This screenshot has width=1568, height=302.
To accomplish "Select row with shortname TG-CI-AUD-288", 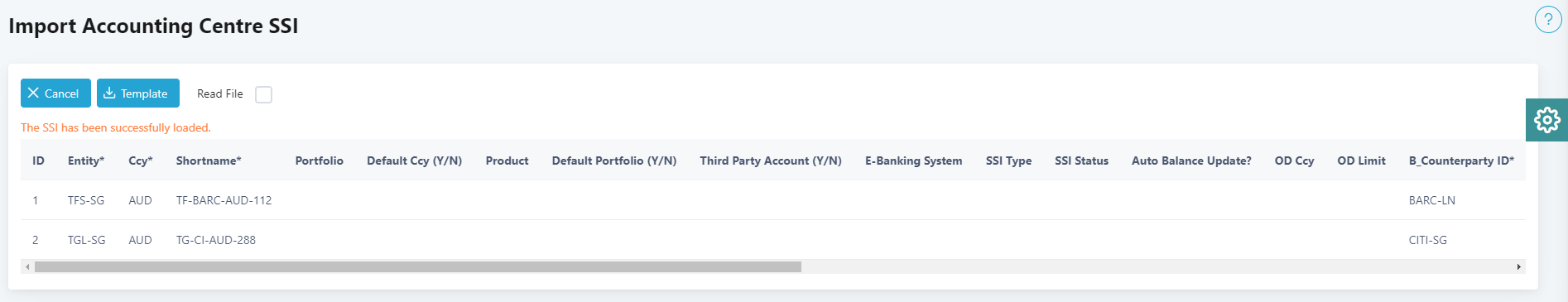I will click(773, 240).
